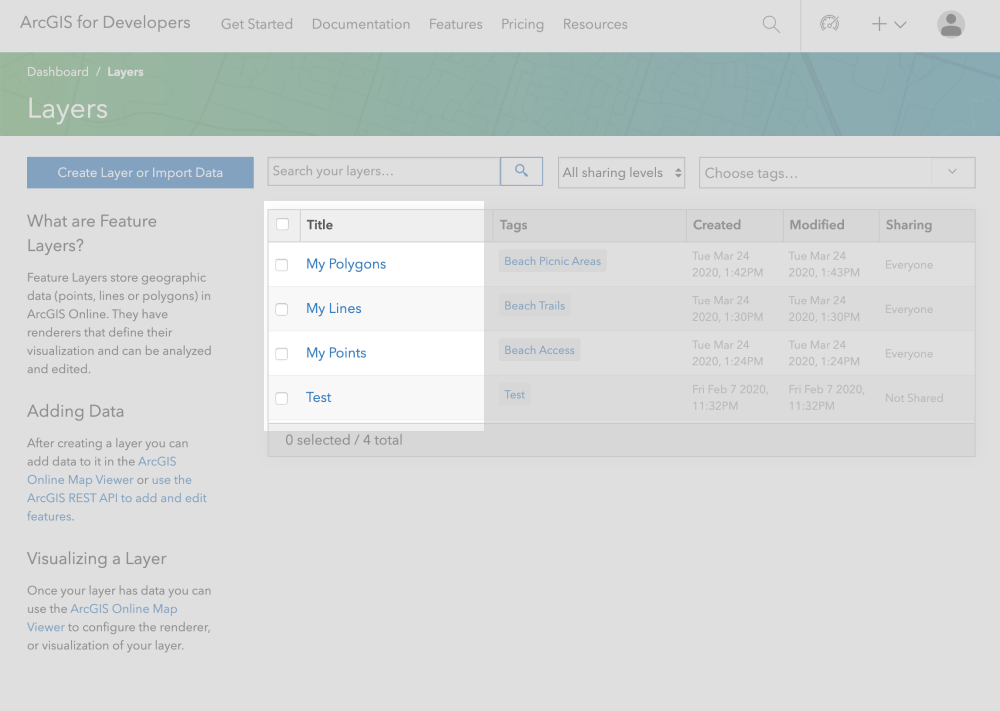Go to the Pricing page
1000x711 pixels.
click(x=522, y=23)
